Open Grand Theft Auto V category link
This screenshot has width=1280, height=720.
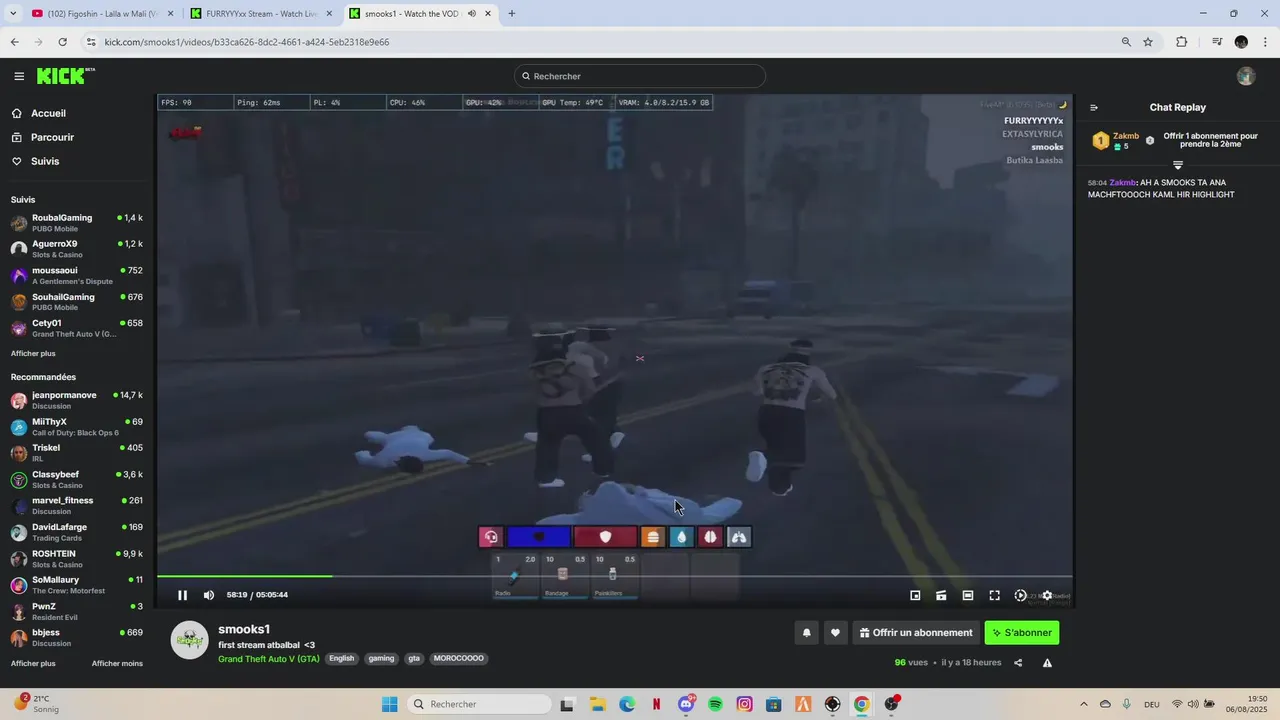point(269,659)
